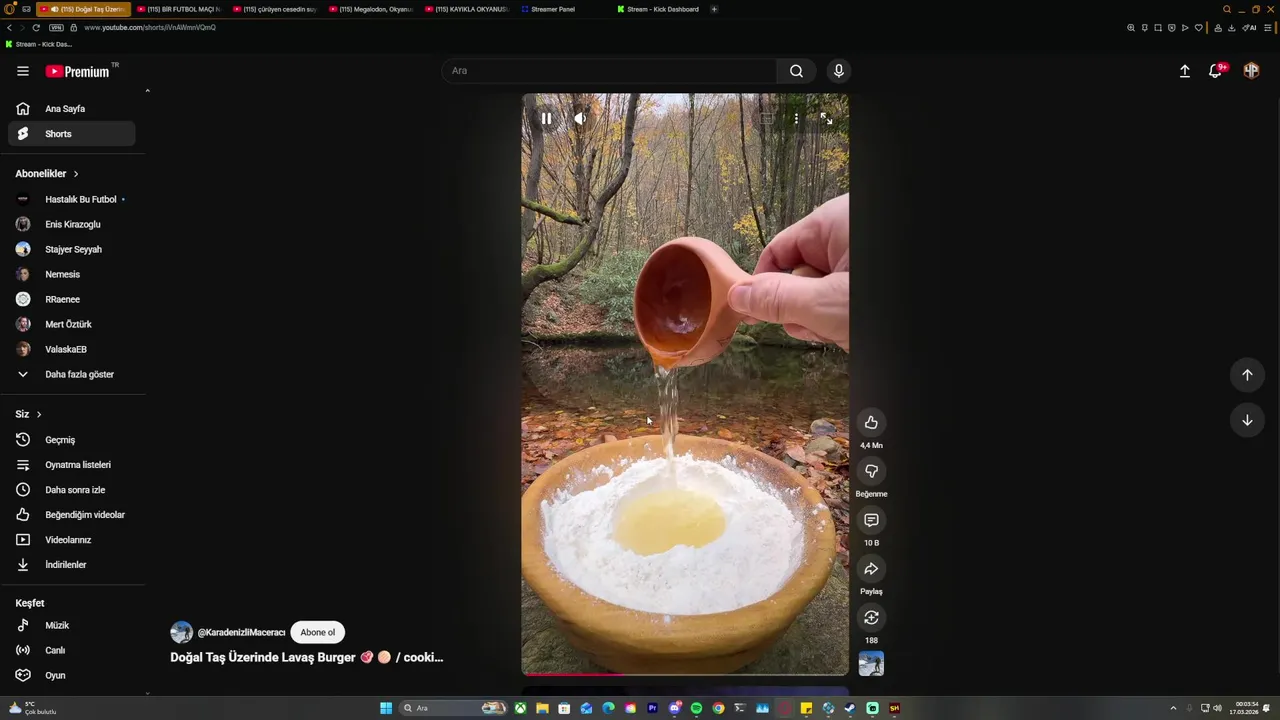Pause the playing Short

(546, 118)
